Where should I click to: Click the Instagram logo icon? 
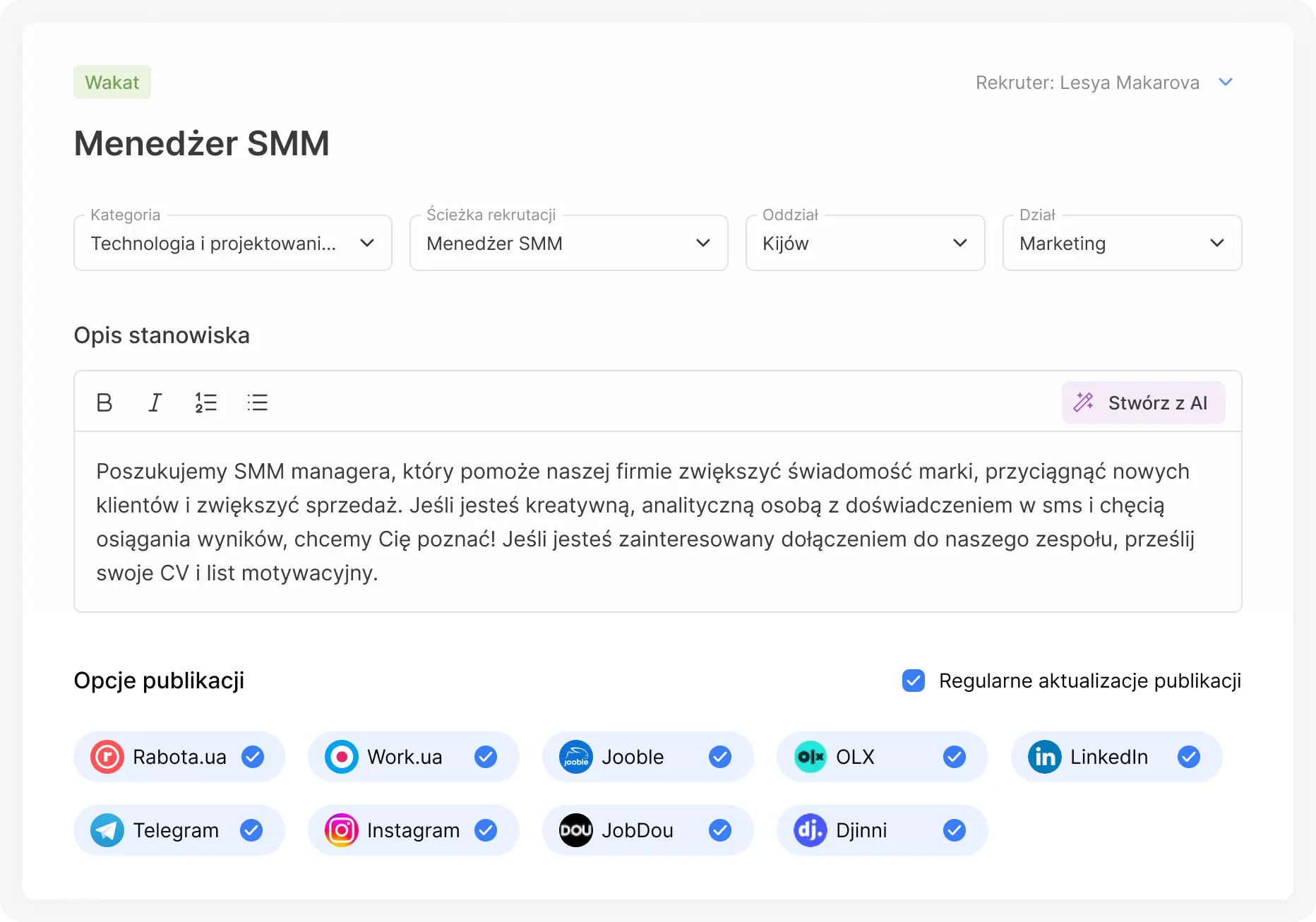tap(342, 830)
